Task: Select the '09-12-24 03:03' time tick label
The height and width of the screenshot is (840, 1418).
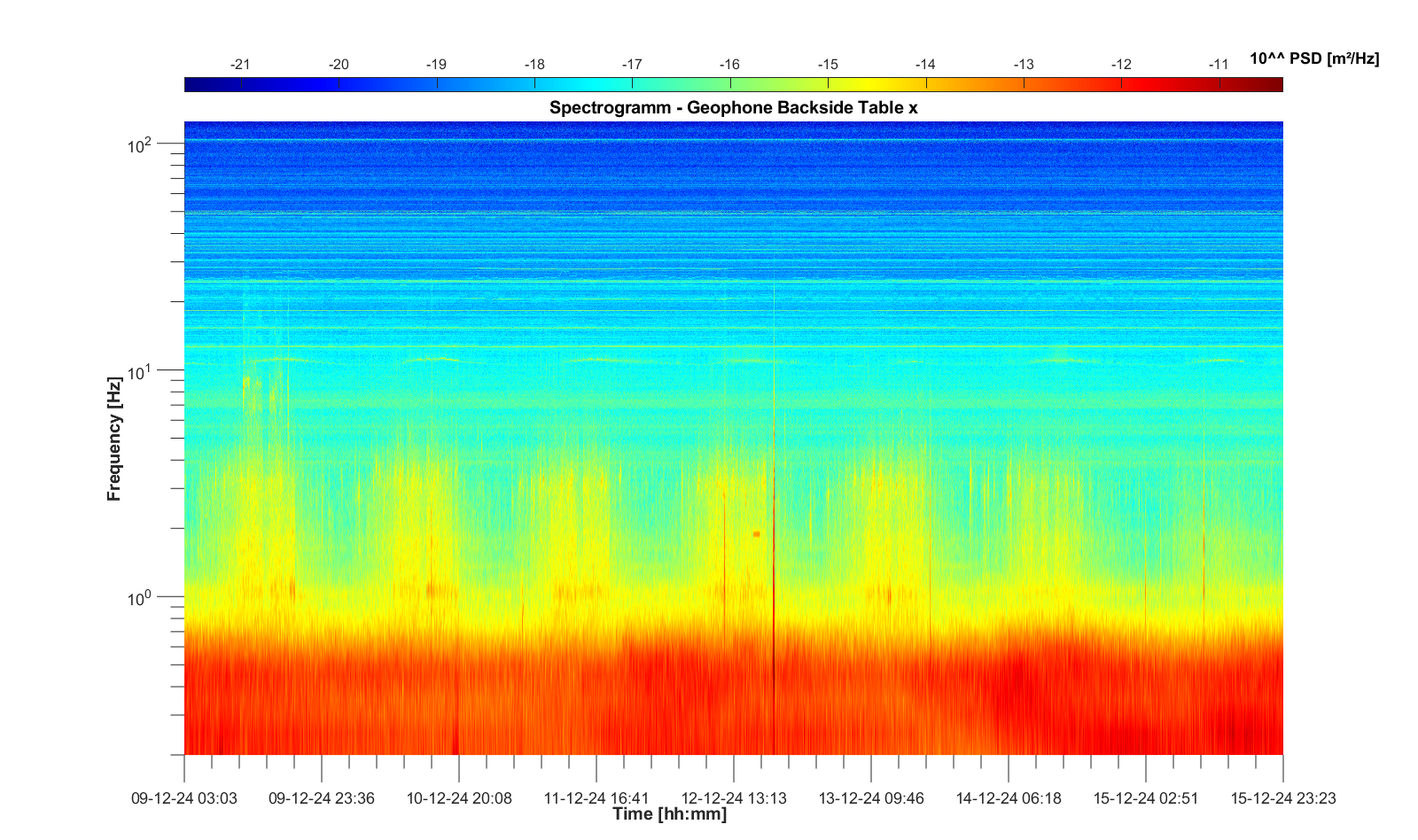Action: coord(184,798)
